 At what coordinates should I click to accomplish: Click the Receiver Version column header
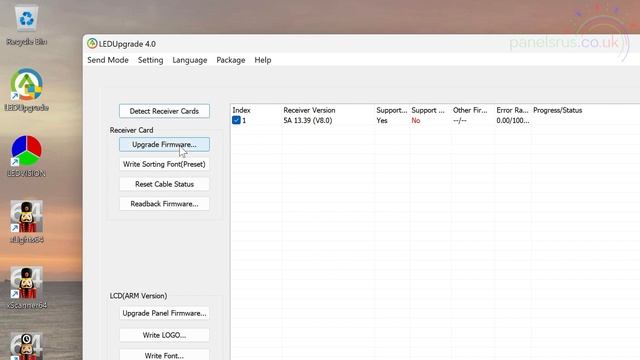[x=309, y=110]
